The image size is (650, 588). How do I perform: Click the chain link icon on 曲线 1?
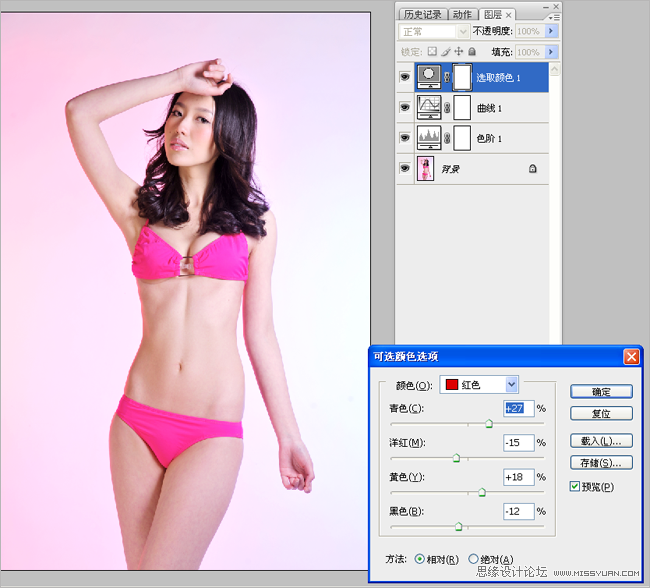click(x=447, y=108)
